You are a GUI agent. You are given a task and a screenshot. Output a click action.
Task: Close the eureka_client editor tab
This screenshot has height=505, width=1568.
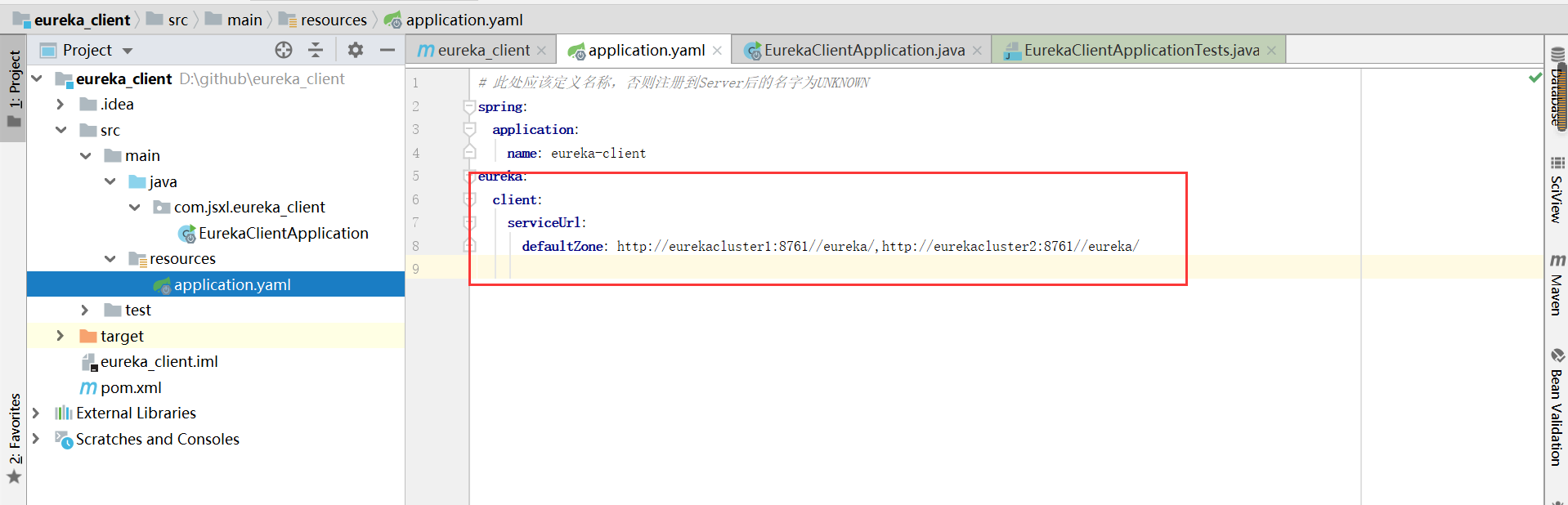pyautogui.click(x=541, y=51)
